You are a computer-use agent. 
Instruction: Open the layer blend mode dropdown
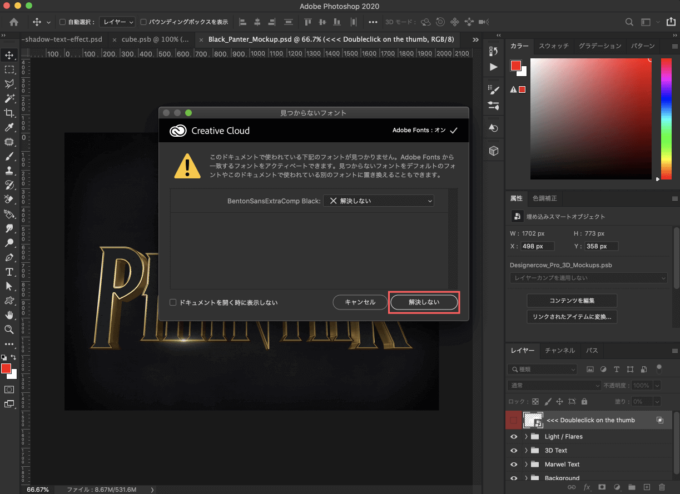pos(554,385)
